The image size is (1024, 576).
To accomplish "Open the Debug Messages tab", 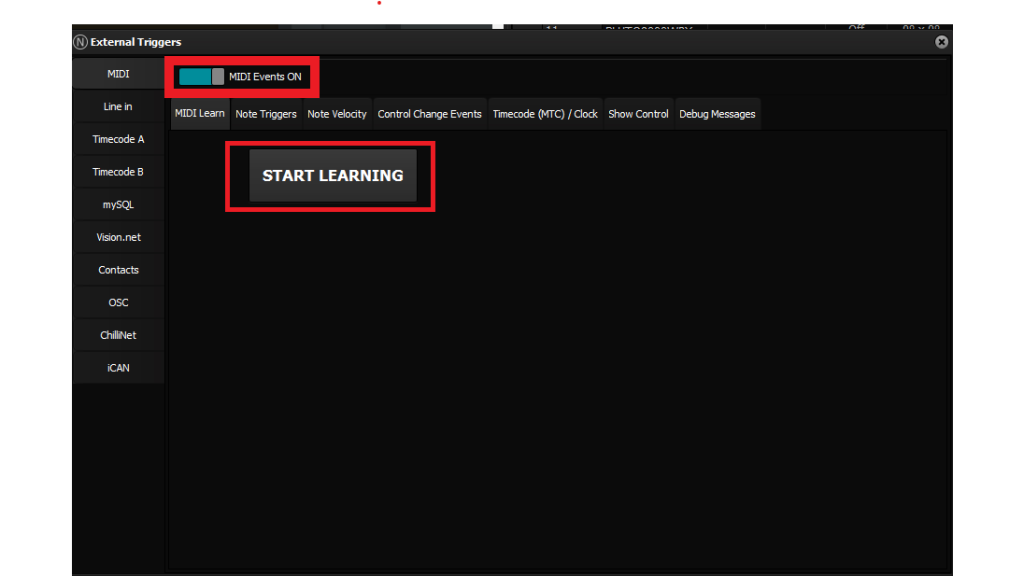I will 717,114.
